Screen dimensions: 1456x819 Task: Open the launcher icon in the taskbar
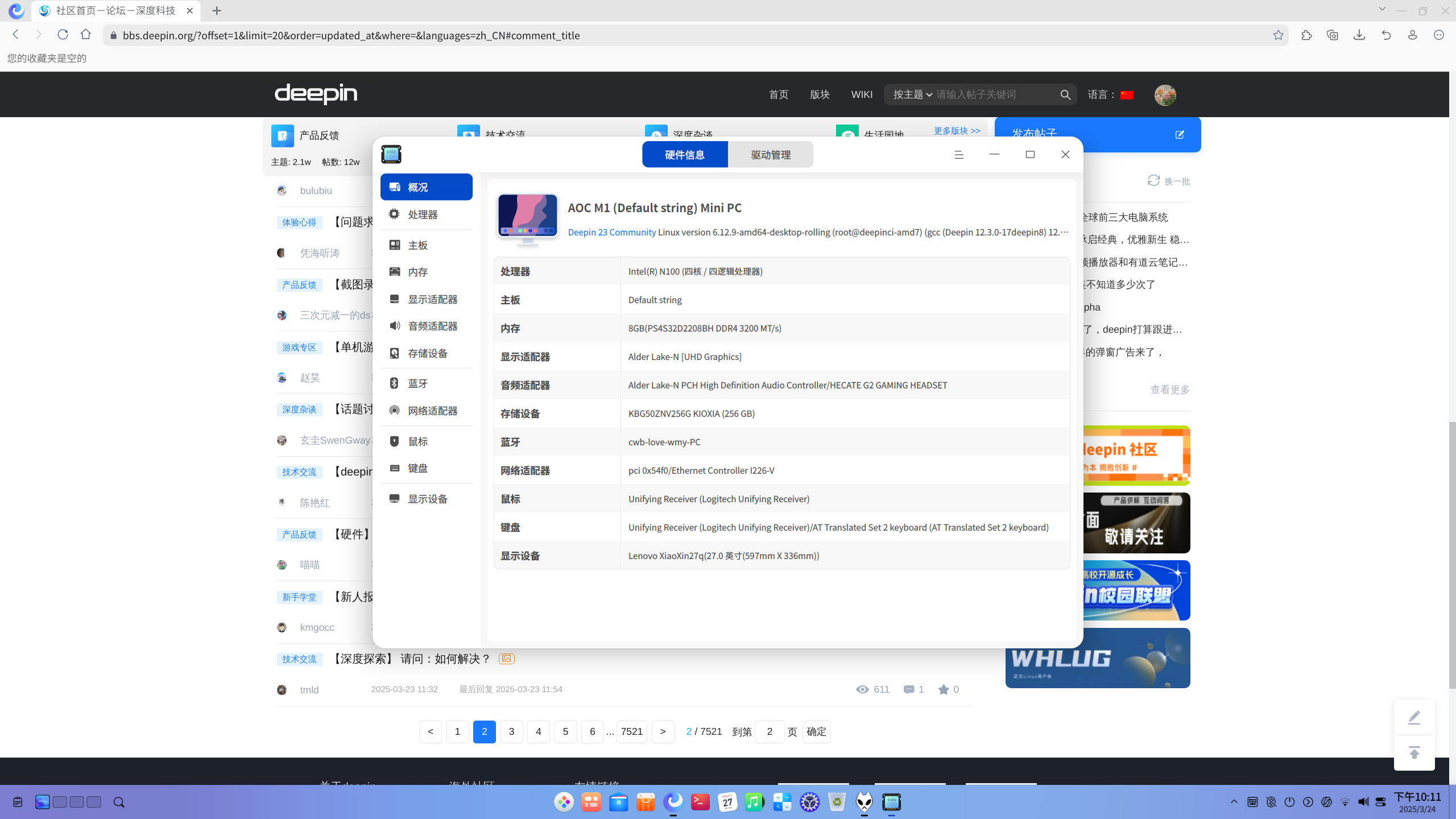click(564, 802)
